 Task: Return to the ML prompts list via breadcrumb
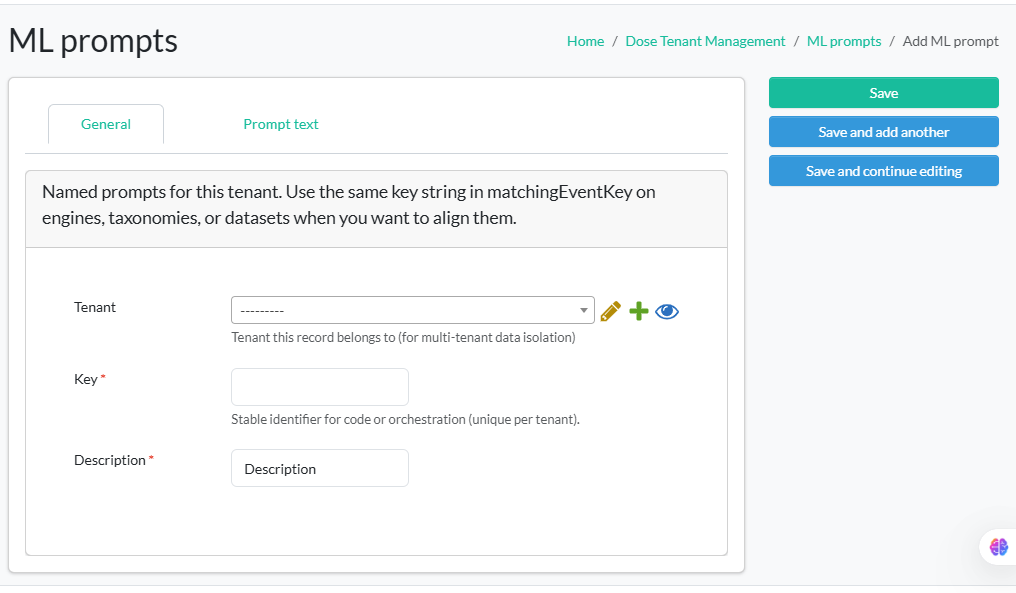[x=844, y=41]
